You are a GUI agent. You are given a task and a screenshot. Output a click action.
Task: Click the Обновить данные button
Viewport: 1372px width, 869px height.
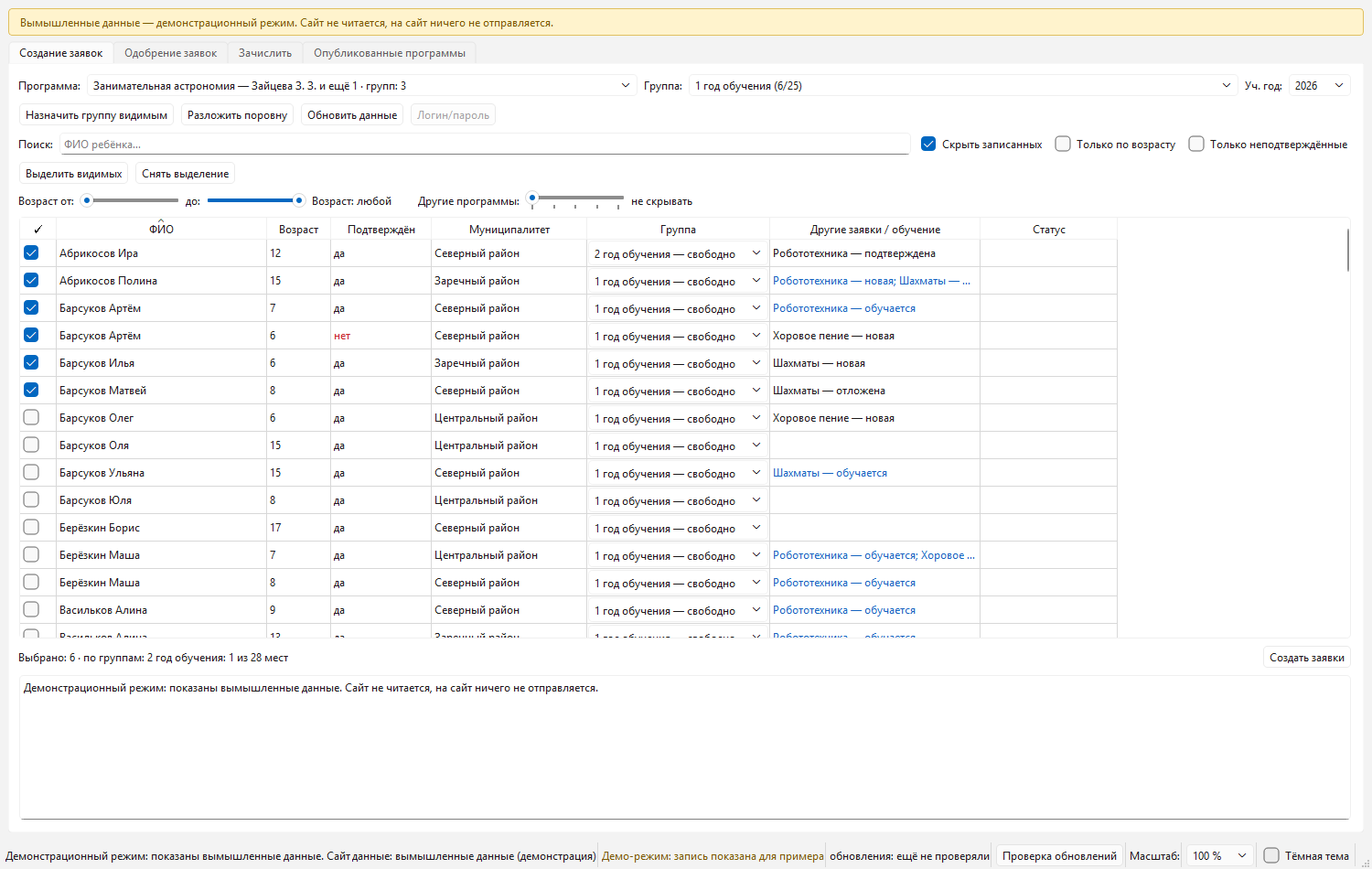point(352,115)
